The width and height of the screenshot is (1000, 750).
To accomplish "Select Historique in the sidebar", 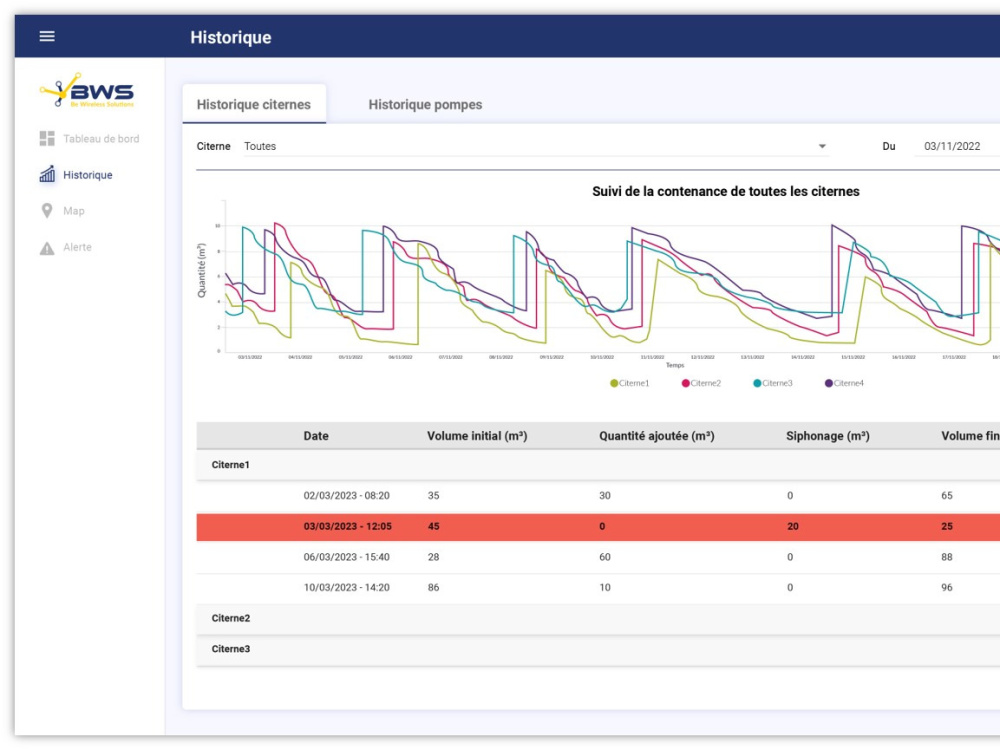I will point(87,175).
